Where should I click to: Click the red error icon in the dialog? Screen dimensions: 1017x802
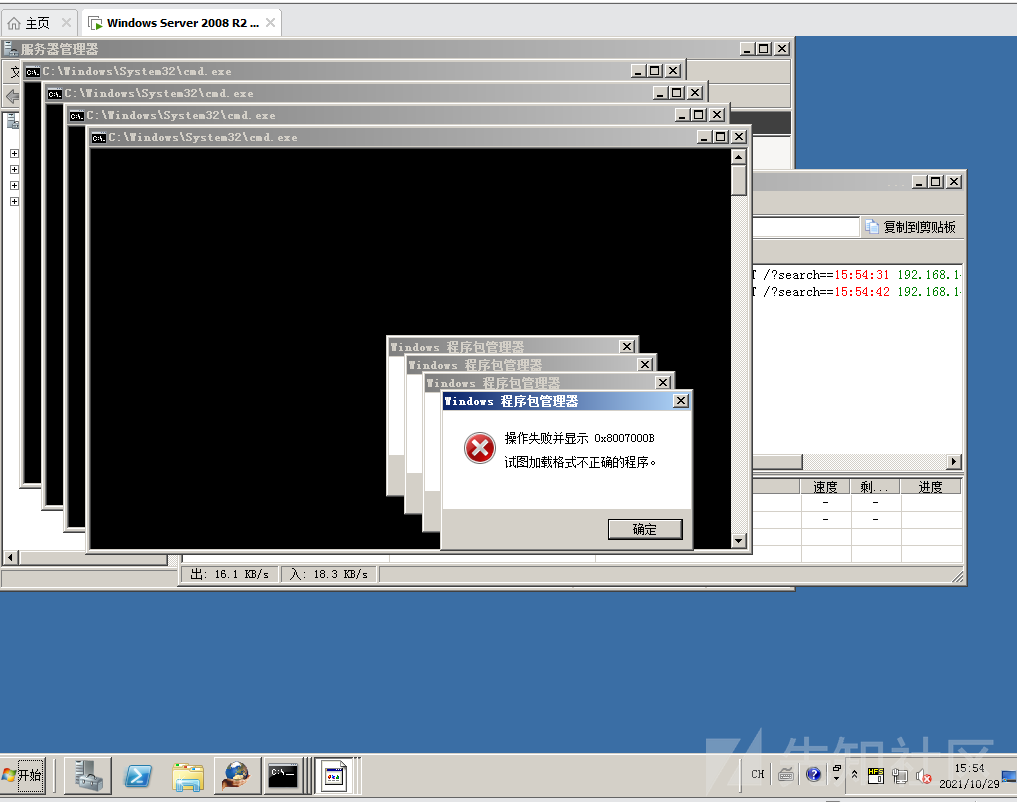480,448
